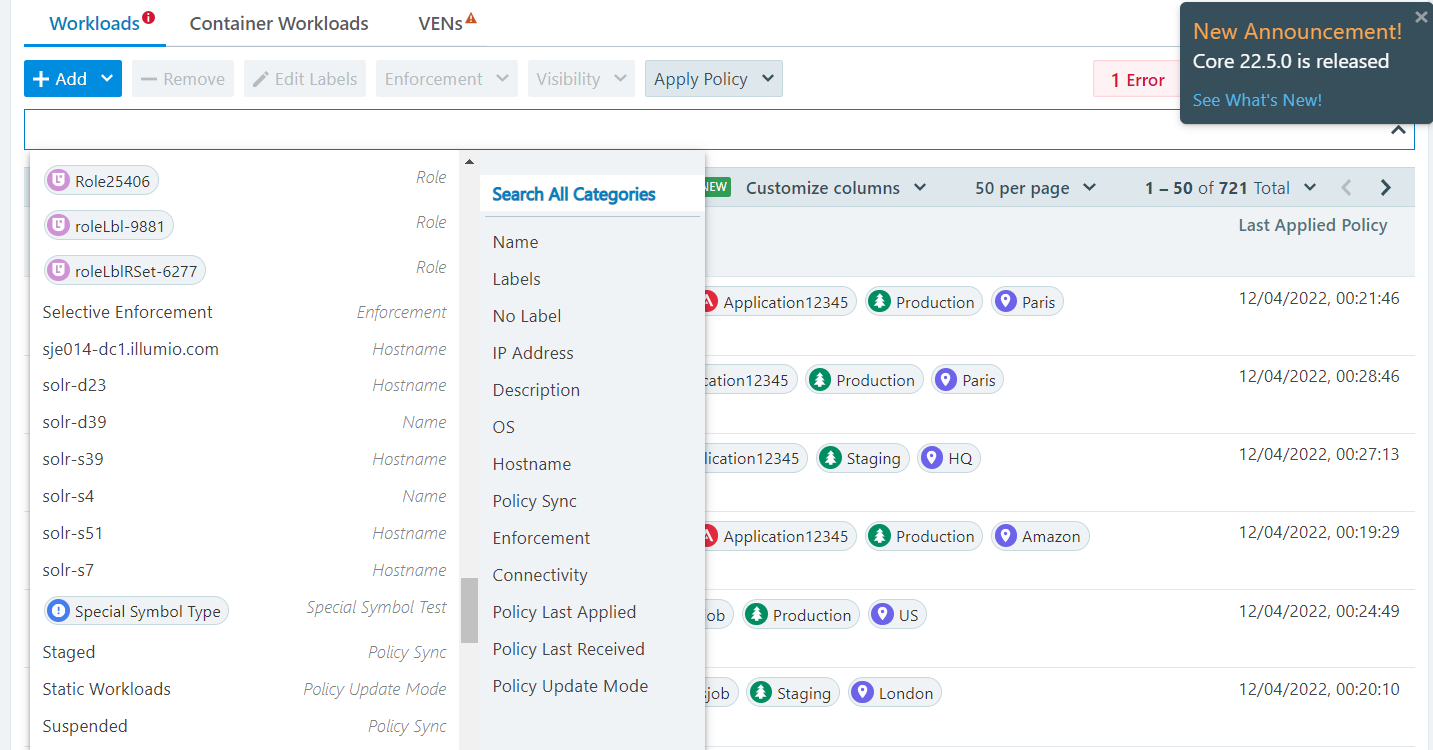Viewport: 1433px width, 750px height.
Task: Open the 50 per page selector
Action: [1035, 188]
